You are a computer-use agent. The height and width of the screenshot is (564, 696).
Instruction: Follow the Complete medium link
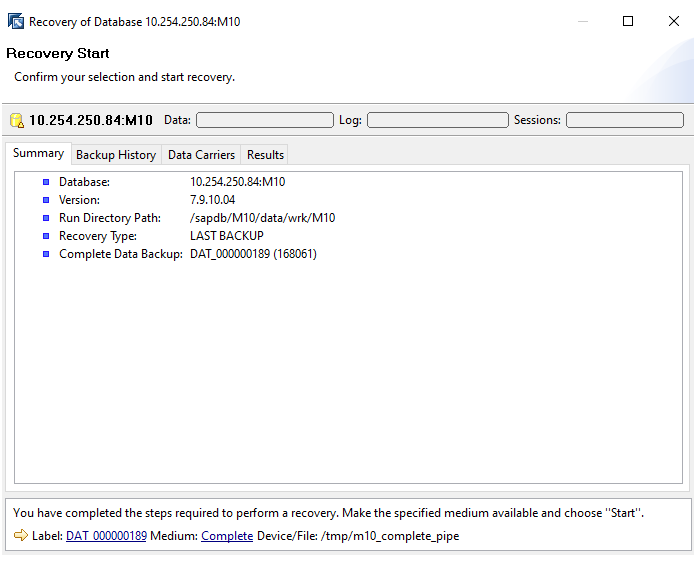pyautogui.click(x=227, y=536)
